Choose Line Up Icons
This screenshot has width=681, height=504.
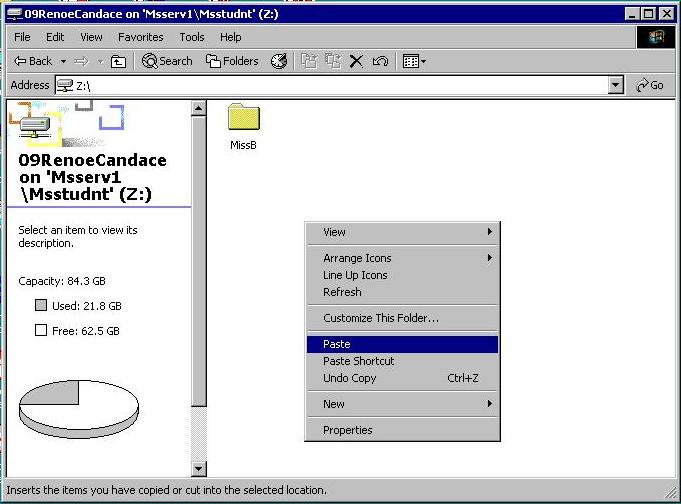pos(403,275)
